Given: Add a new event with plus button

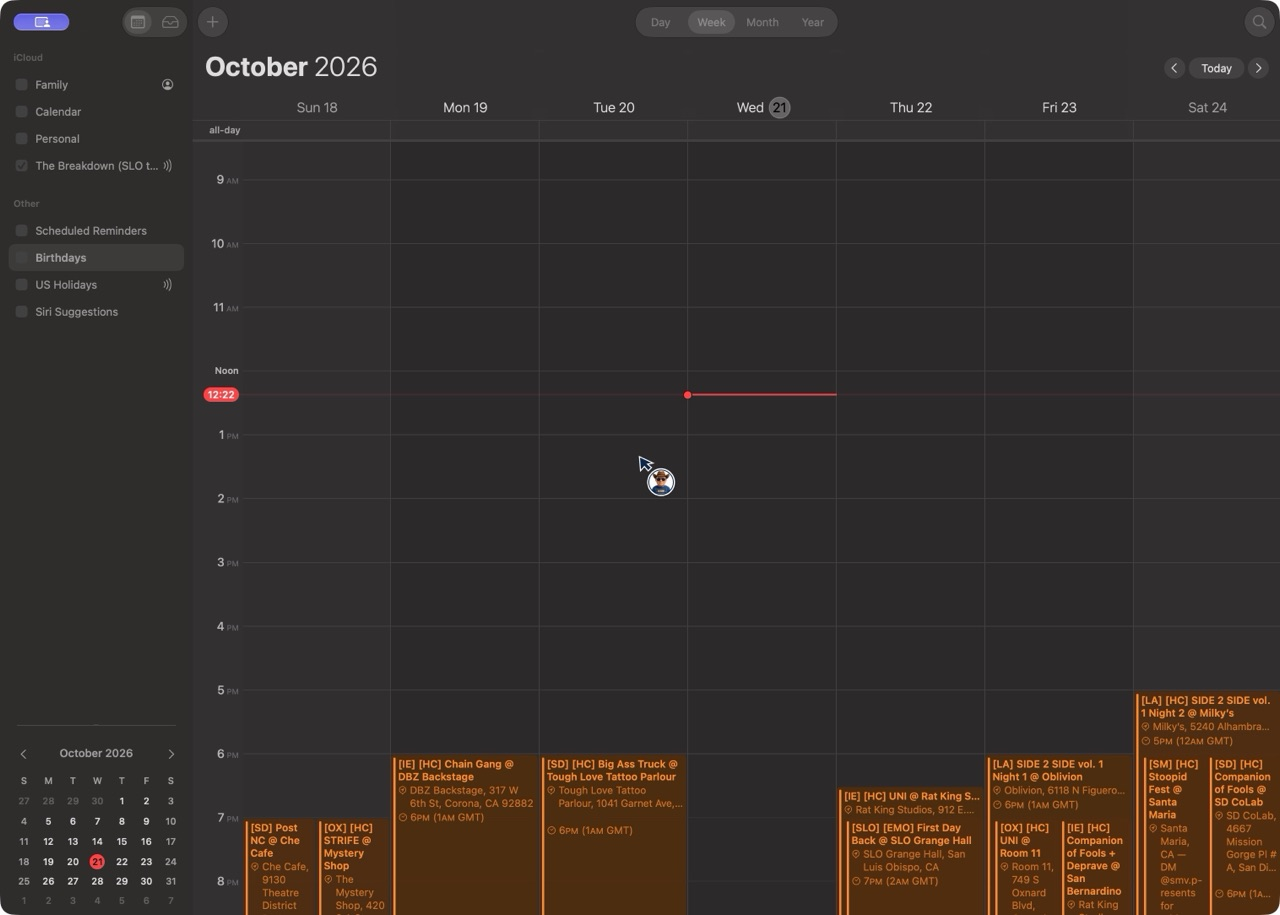Looking at the screenshot, I should click(212, 22).
